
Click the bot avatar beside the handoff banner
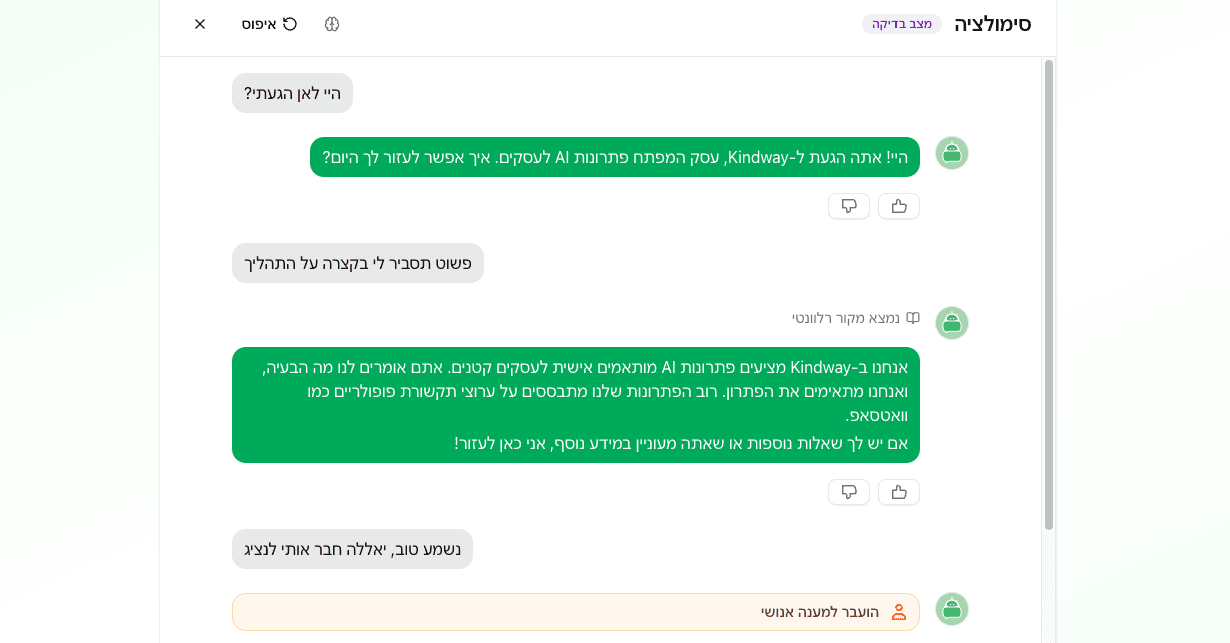pos(951,609)
